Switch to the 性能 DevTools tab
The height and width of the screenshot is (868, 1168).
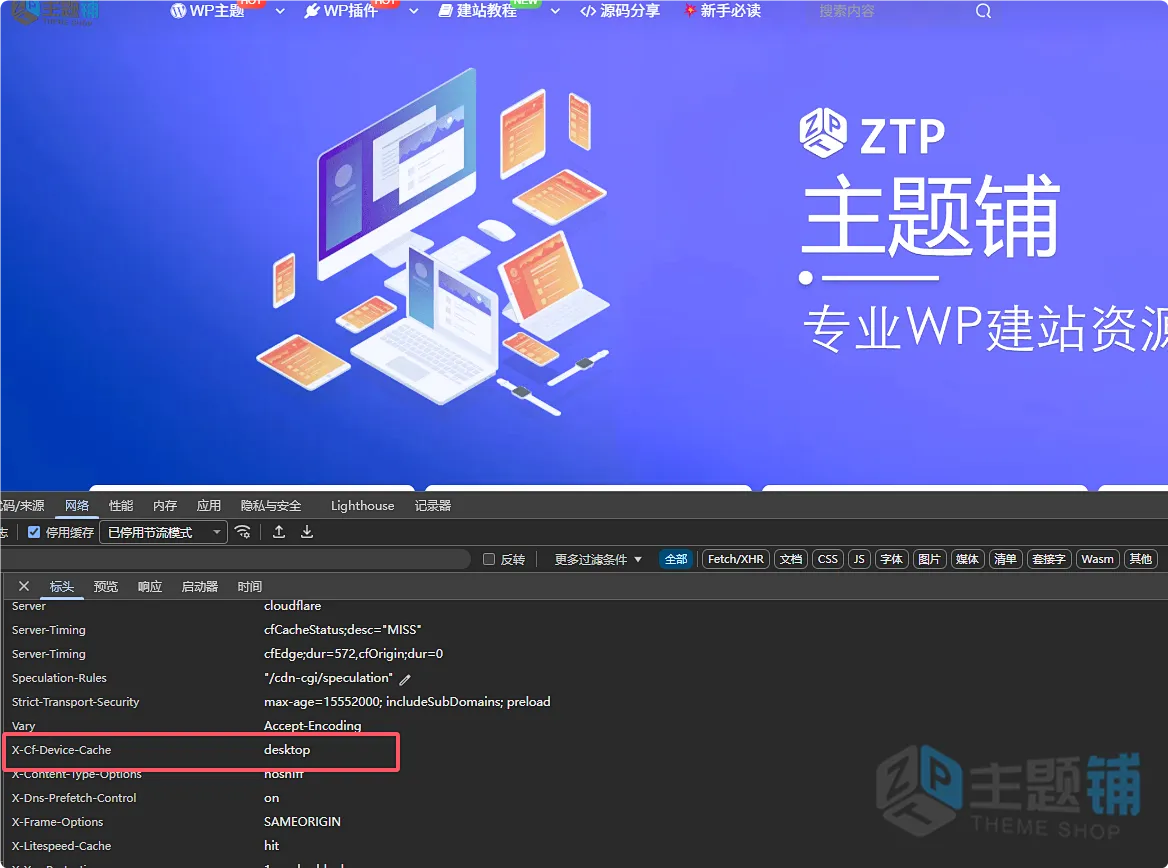pyautogui.click(x=121, y=505)
